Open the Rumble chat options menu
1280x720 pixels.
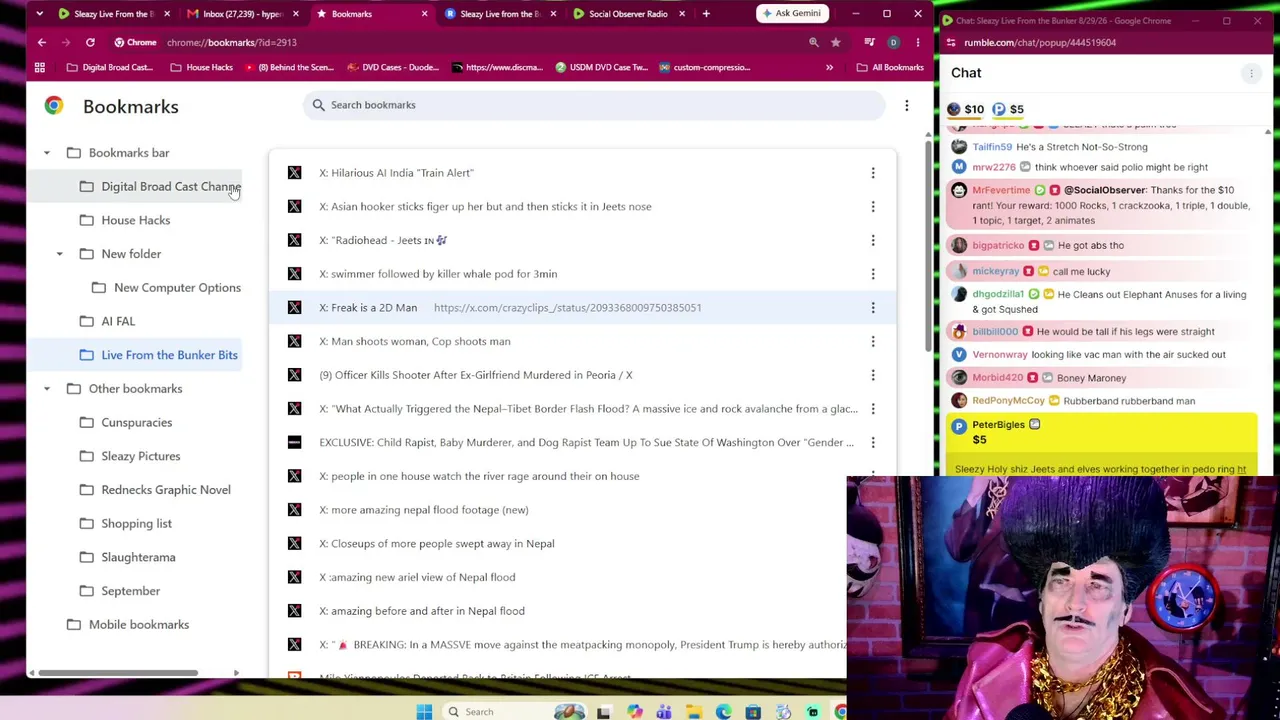pyautogui.click(x=1251, y=73)
